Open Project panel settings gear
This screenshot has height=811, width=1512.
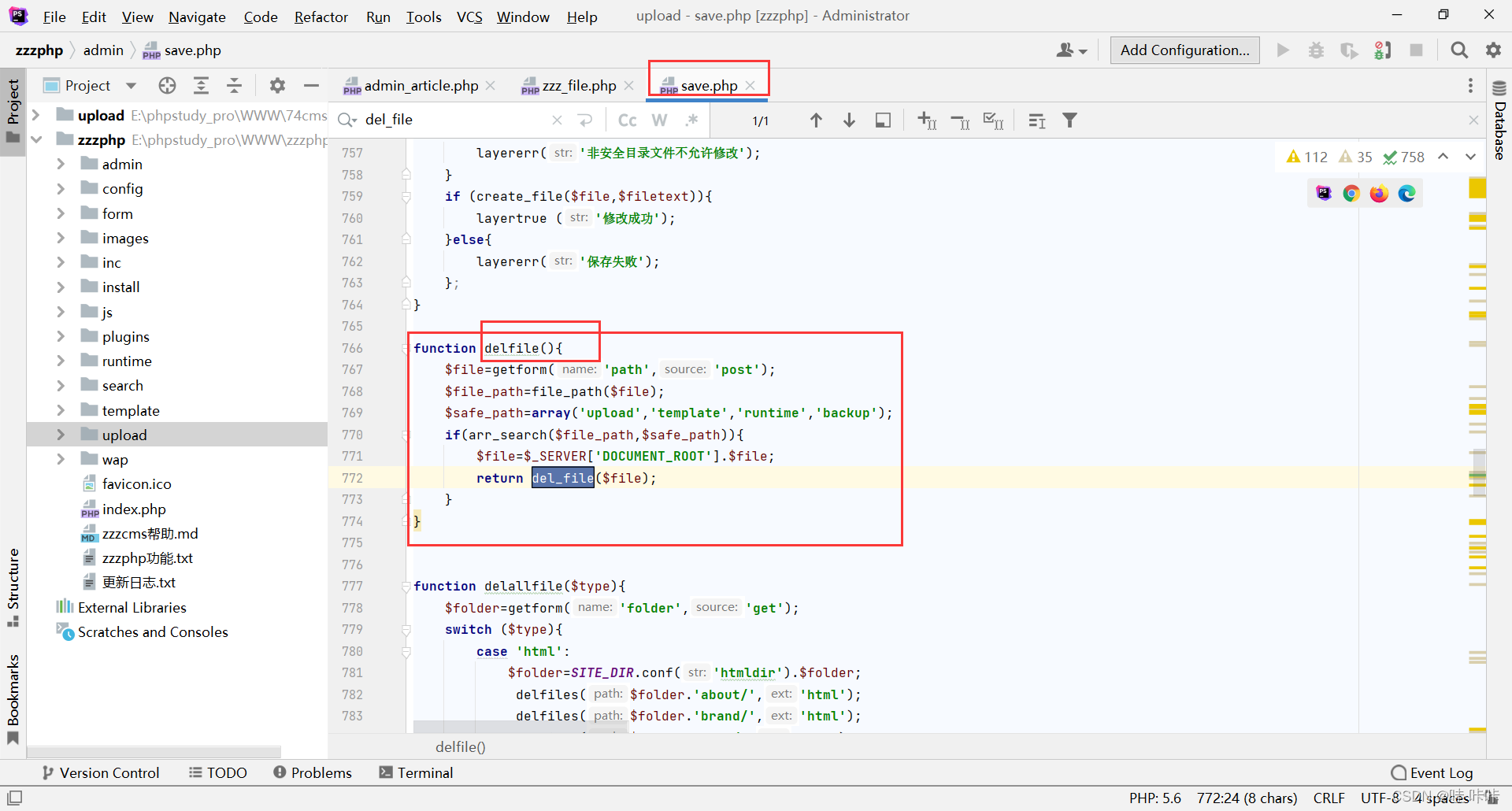277,85
